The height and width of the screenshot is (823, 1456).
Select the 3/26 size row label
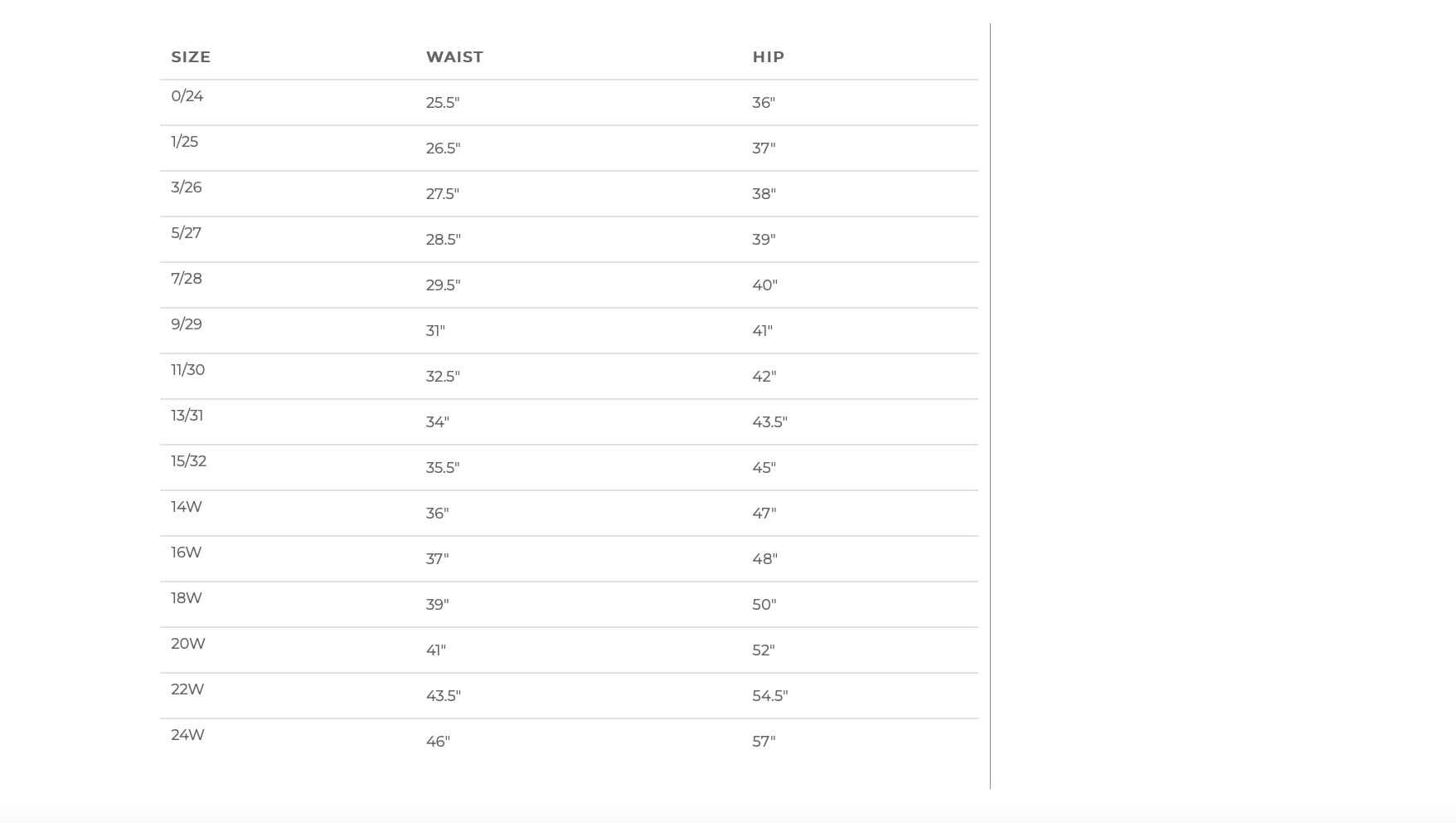tap(187, 187)
